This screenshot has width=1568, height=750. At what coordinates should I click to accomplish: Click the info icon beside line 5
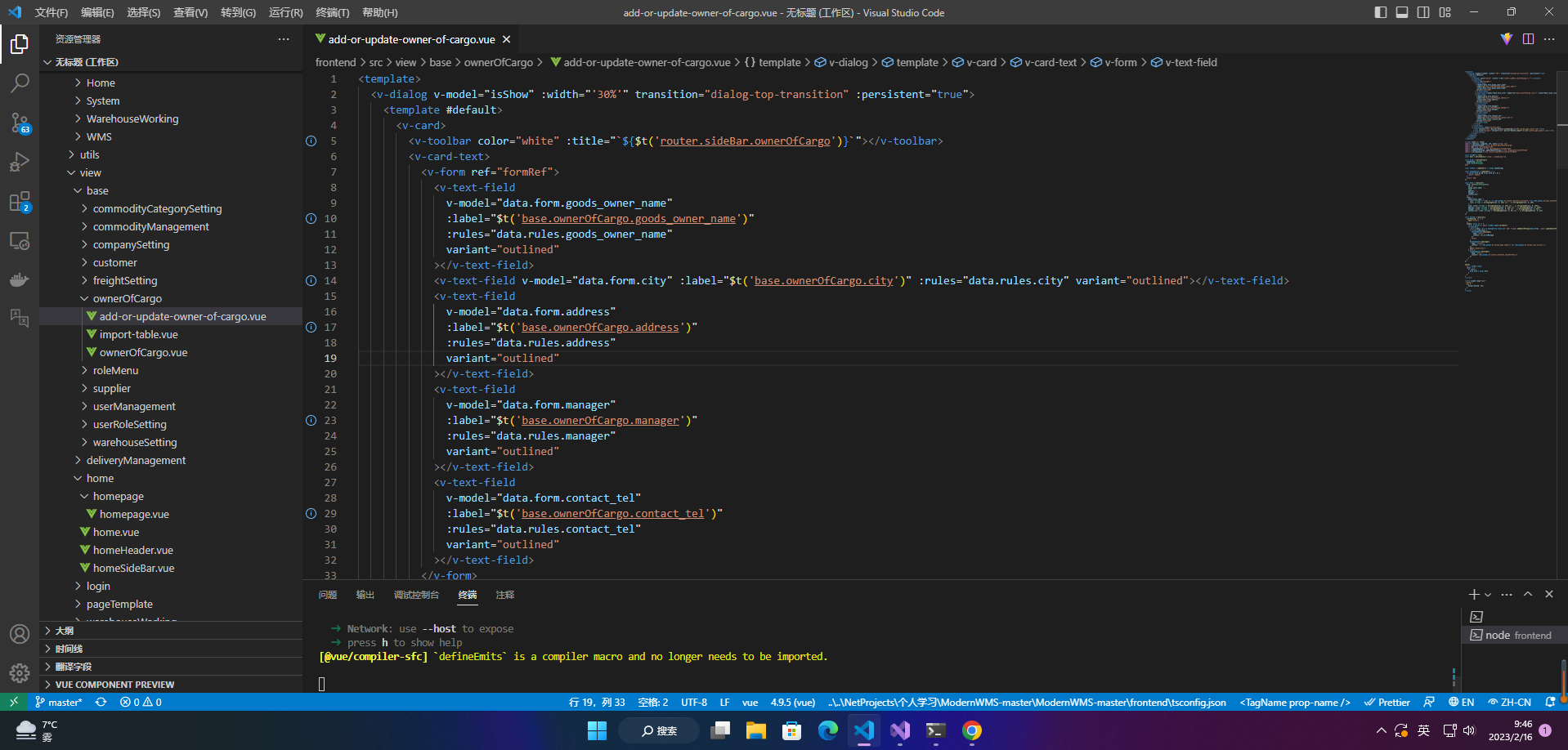coord(311,141)
